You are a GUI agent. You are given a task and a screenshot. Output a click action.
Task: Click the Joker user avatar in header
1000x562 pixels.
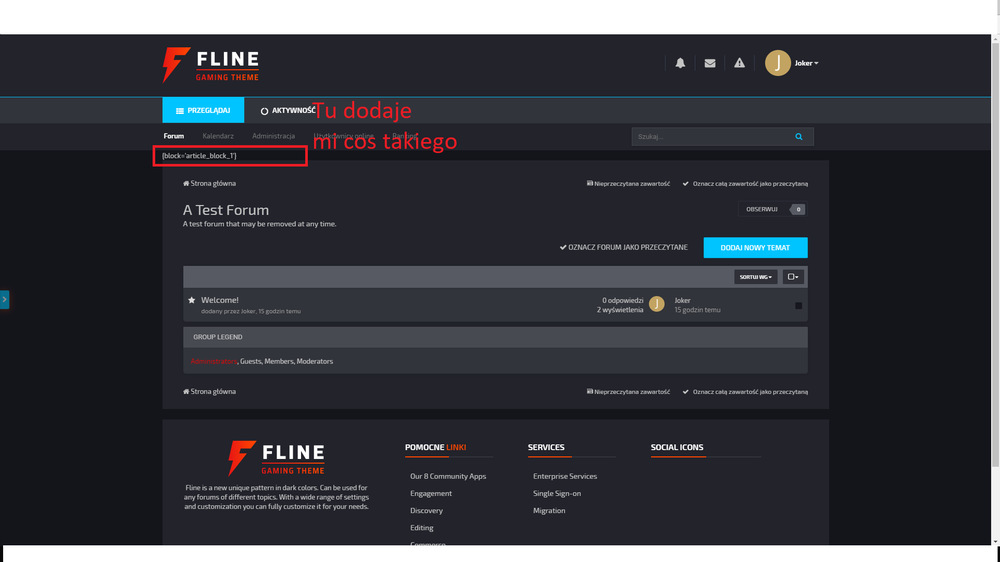[777, 63]
